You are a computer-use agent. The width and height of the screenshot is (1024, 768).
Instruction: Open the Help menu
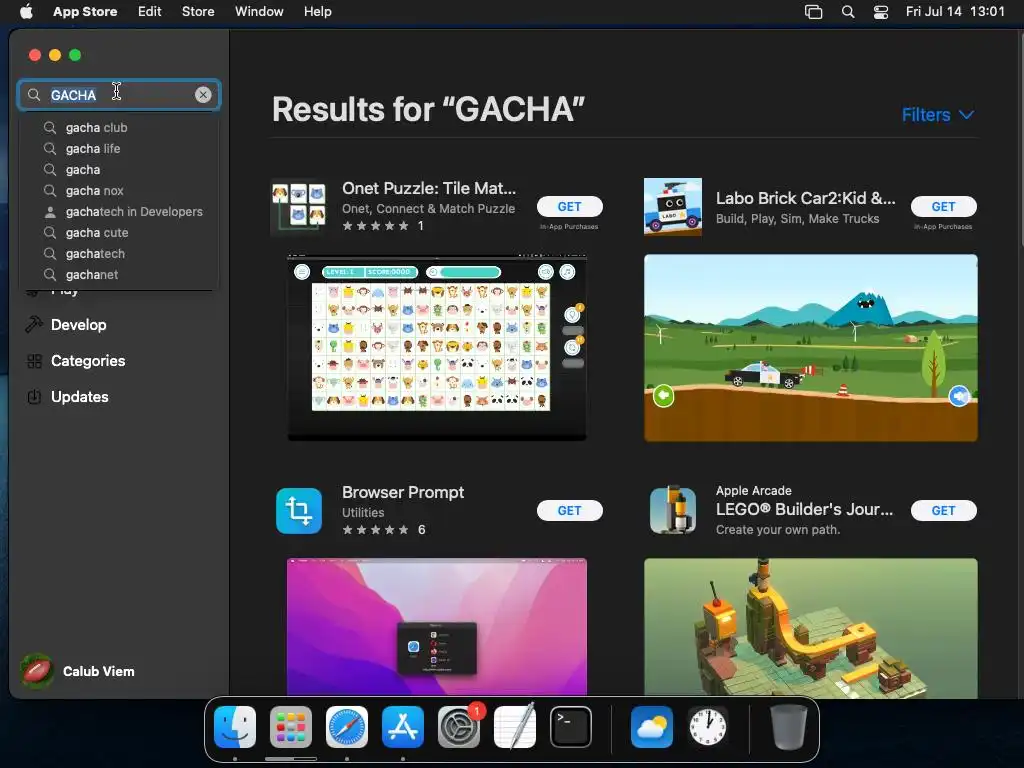coord(317,11)
